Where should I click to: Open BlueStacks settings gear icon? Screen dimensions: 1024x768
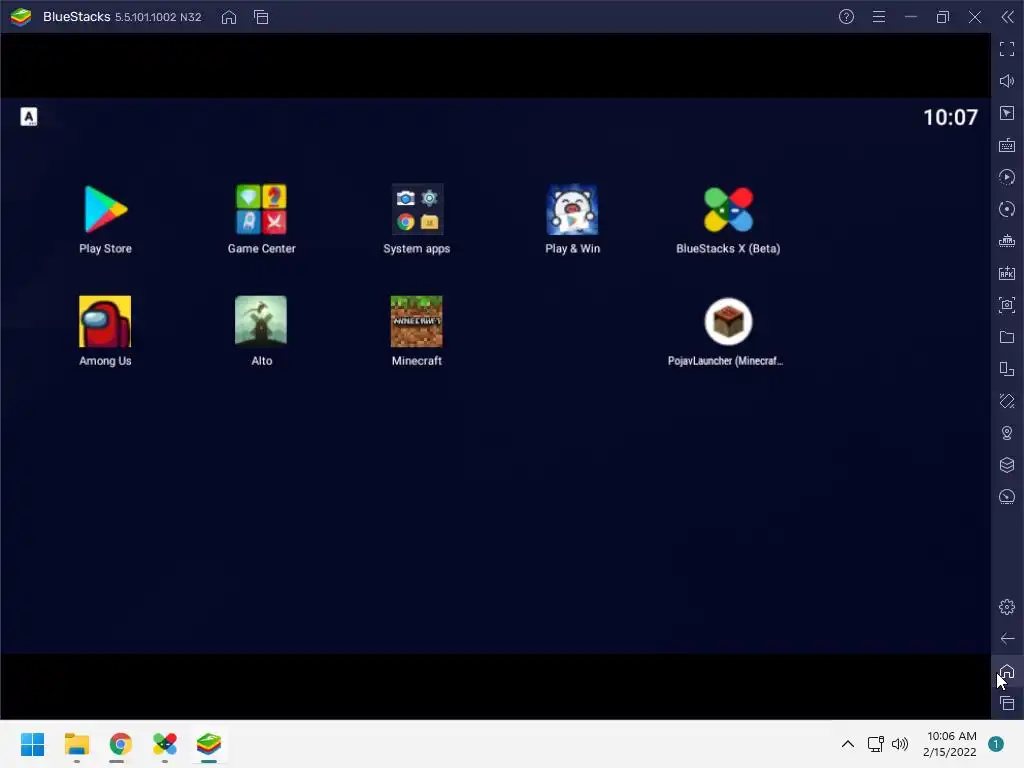[1007, 607]
